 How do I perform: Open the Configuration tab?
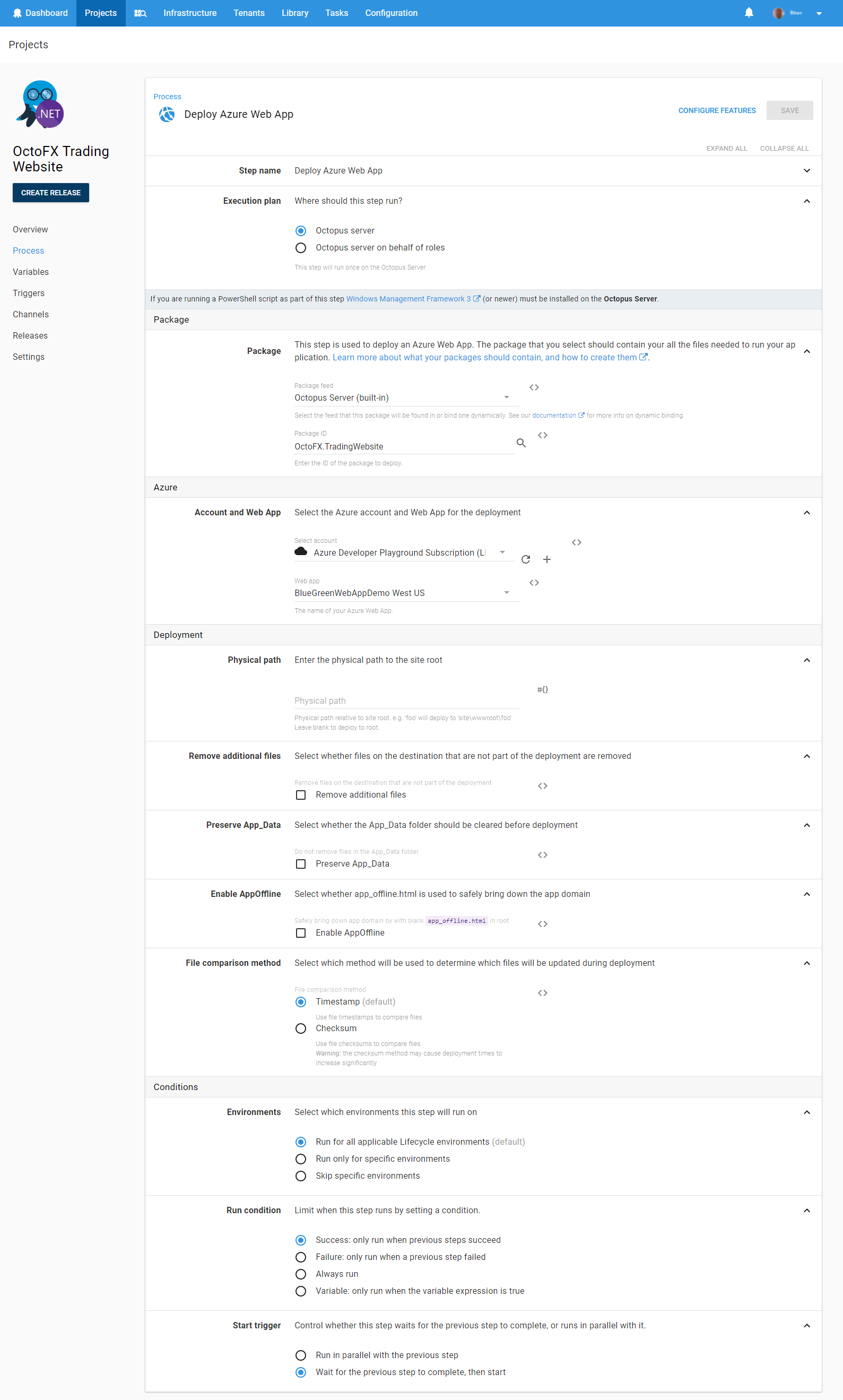pos(391,13)
